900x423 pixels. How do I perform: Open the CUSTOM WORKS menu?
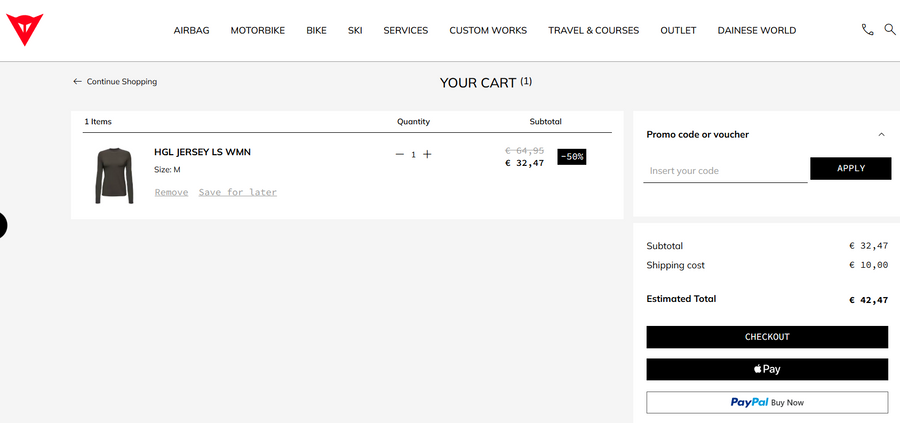tap(488, 30)
